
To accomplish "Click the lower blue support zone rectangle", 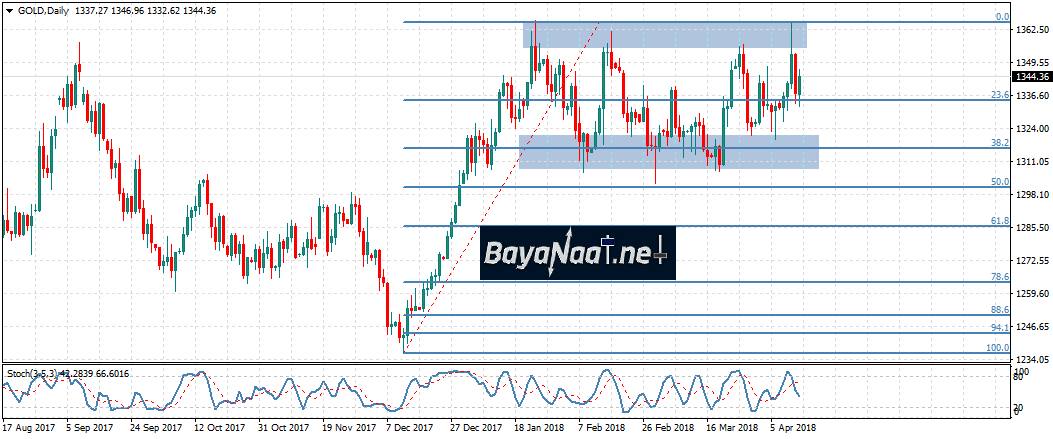I will 668,151.
